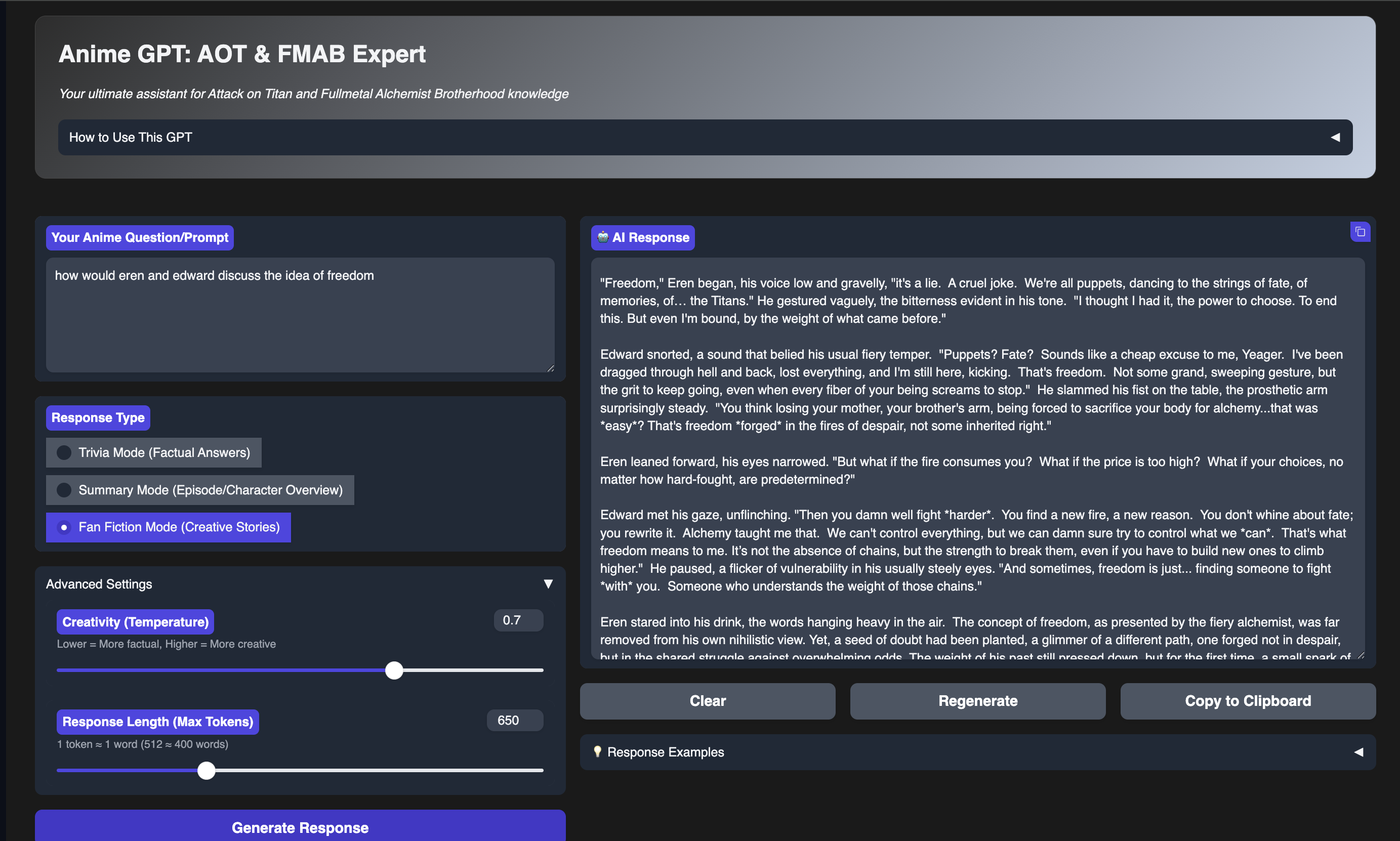1400x841 pixels.
Task: Click the Generate Response button
Action: point(300,827)
